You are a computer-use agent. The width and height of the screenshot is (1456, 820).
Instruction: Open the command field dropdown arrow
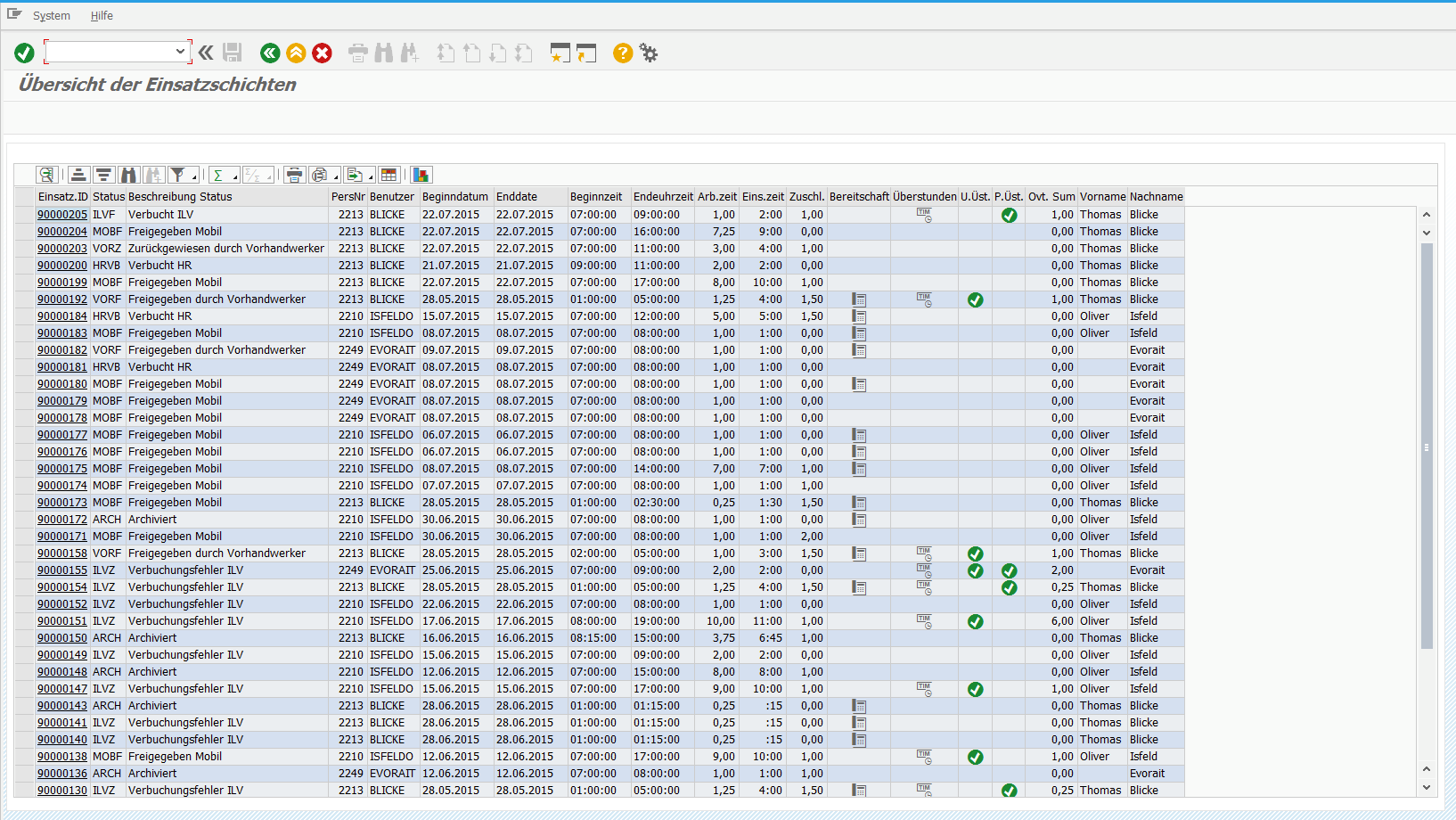tap(181, 52)
